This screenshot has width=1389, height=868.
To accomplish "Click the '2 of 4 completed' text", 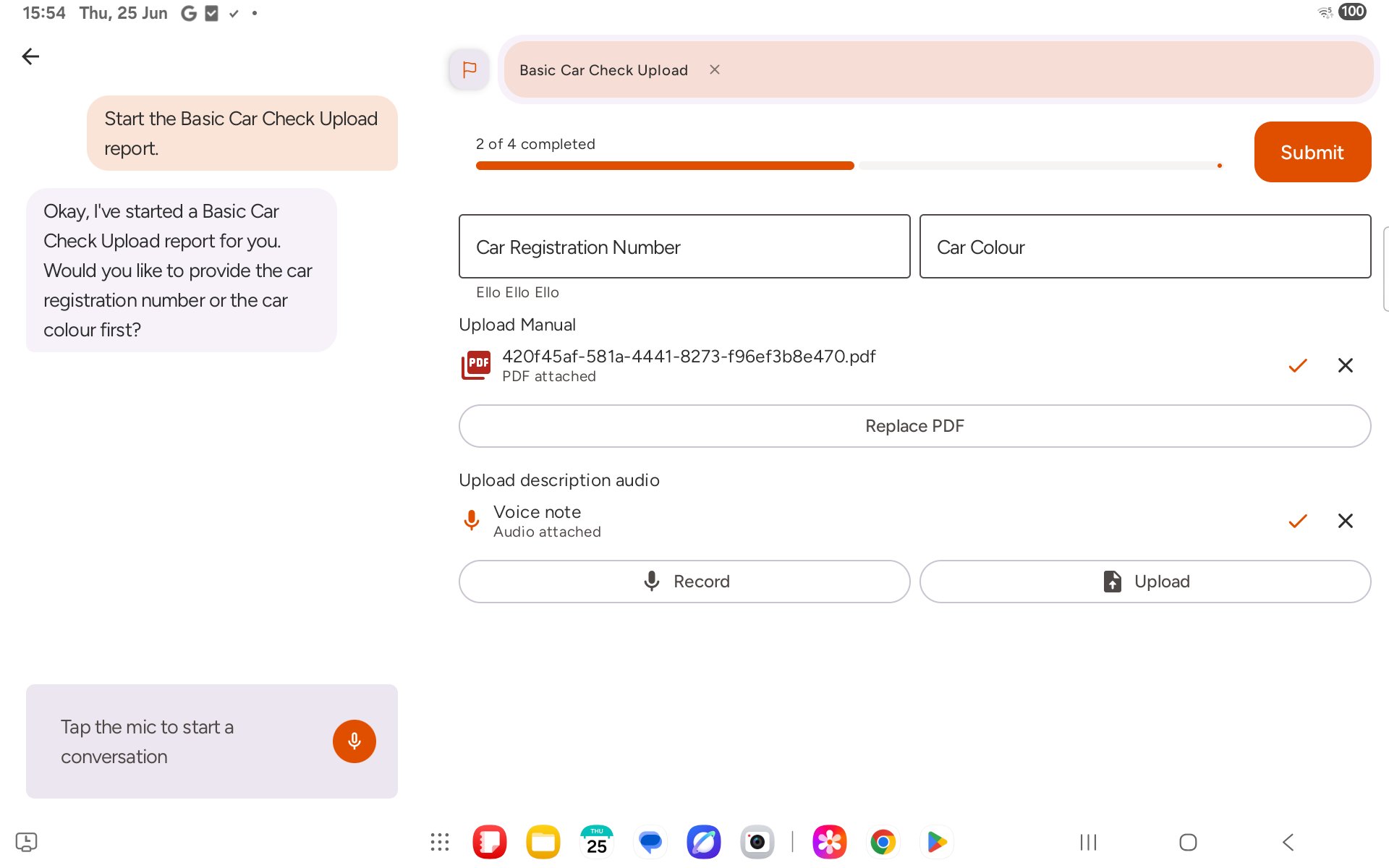I will click(535, 144).
